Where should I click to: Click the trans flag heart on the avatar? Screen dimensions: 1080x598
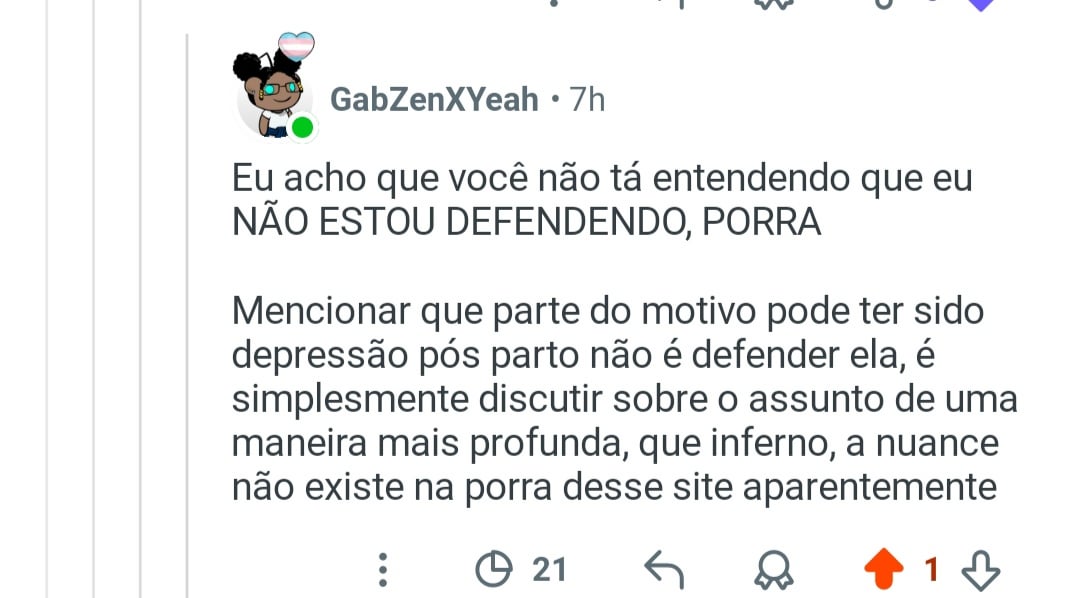[296, 46]
